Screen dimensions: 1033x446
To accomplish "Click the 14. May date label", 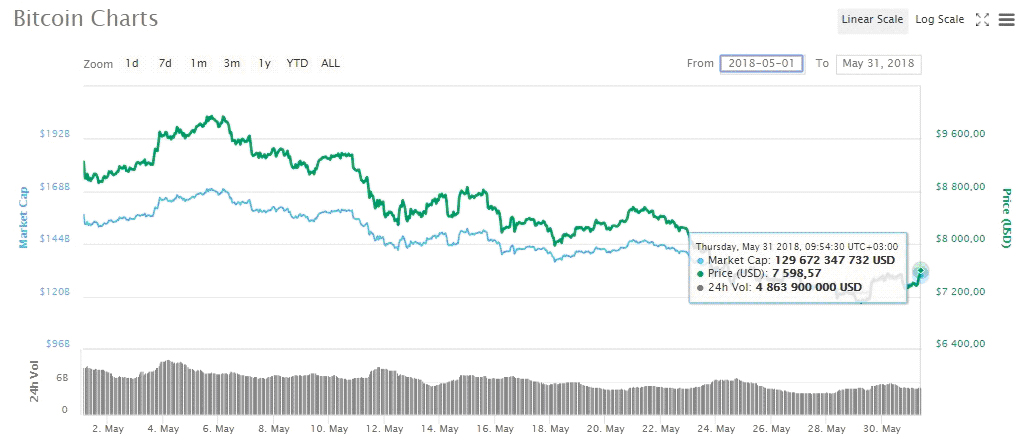I will pos(439,429).
